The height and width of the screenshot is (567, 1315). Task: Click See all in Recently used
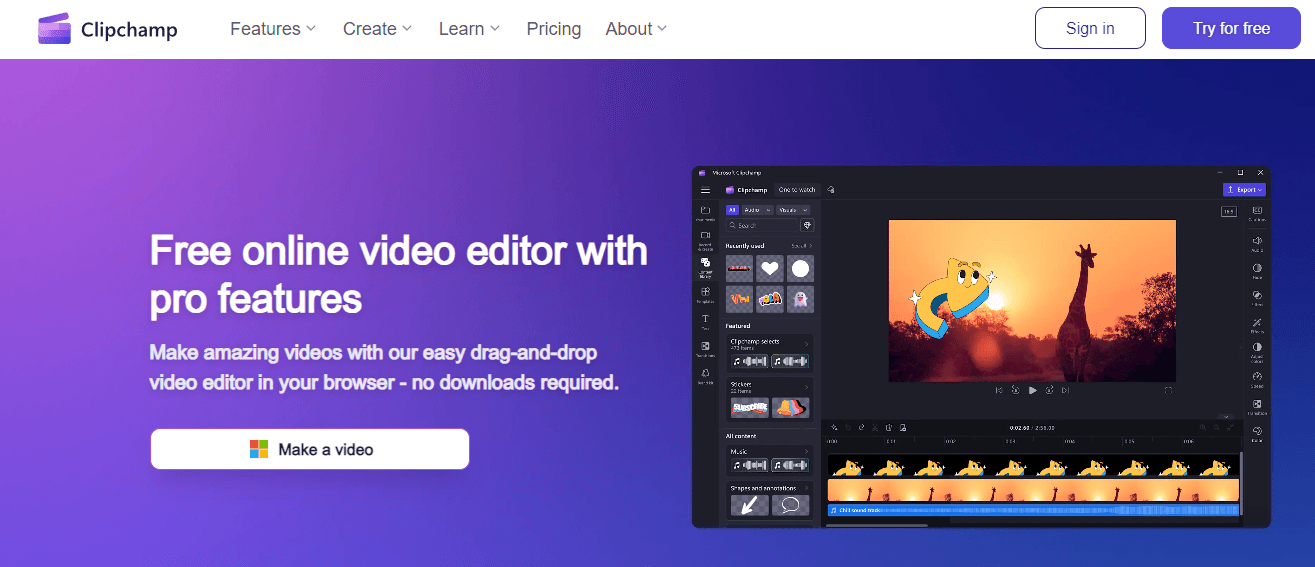point(802,246)
